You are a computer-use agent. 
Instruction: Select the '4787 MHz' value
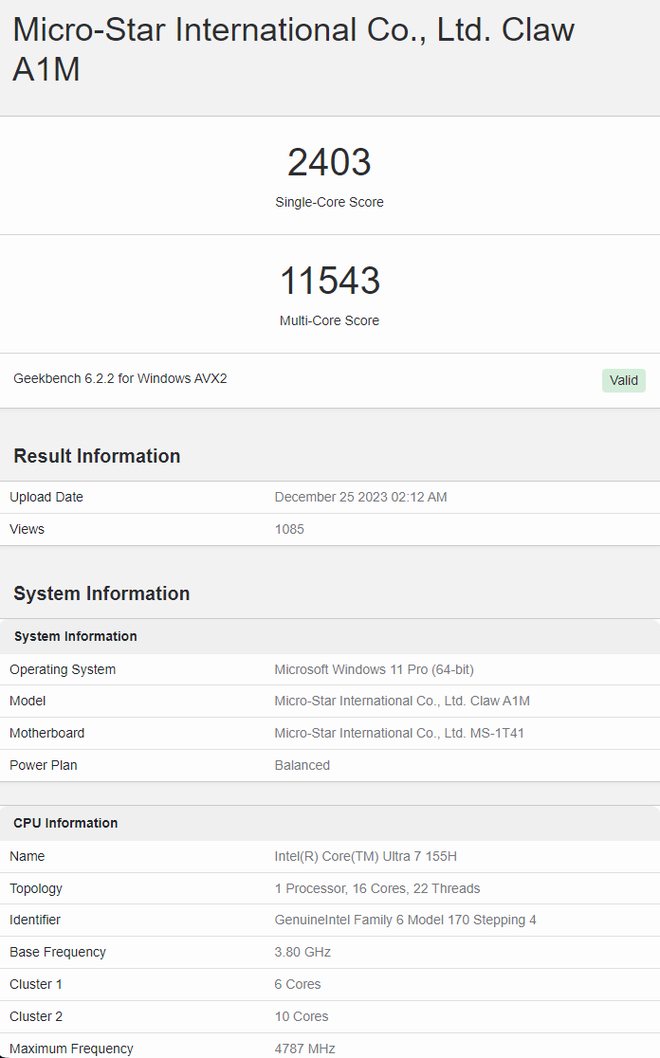305,1049
